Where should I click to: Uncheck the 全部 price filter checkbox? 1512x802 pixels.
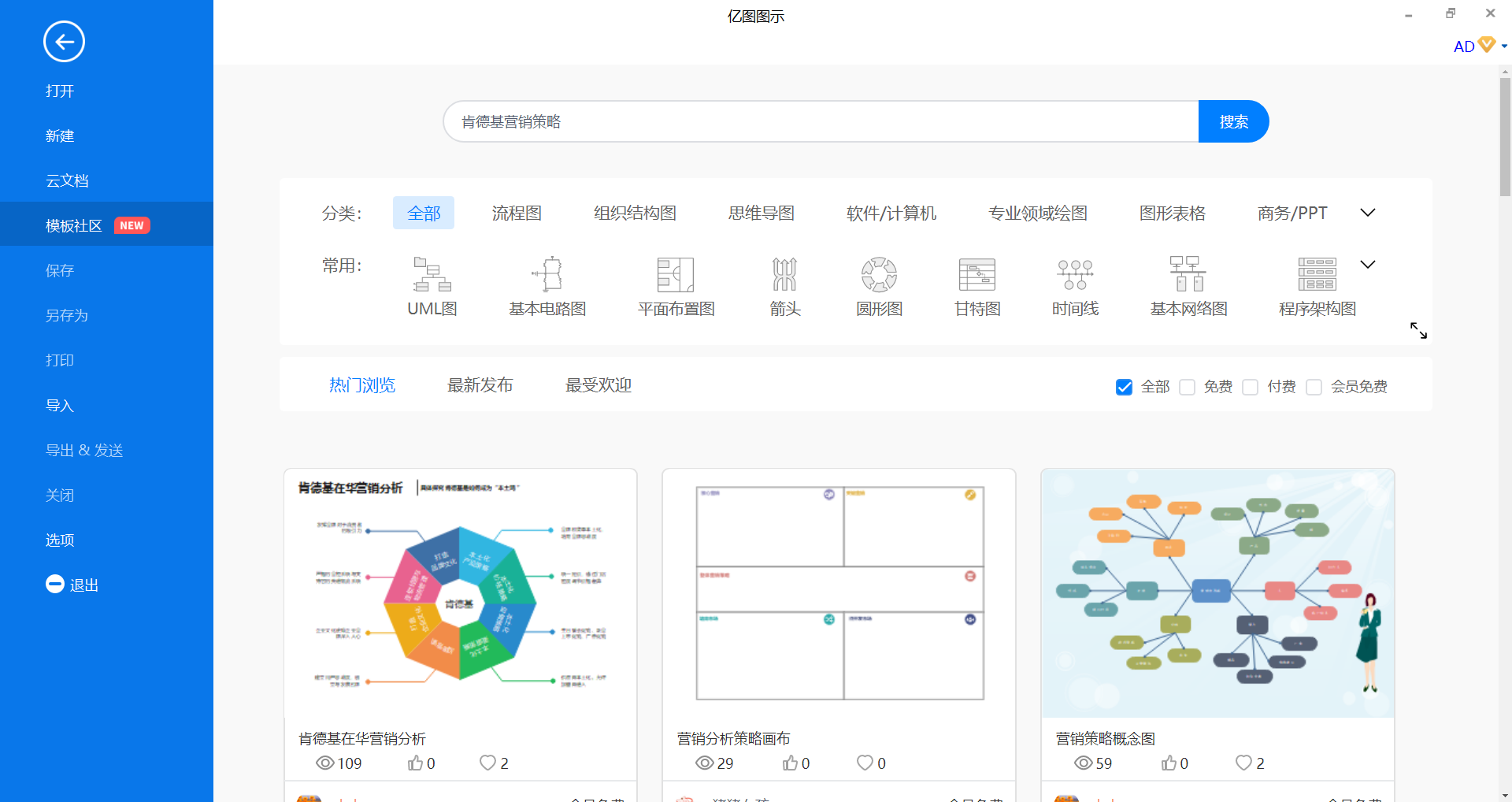tap(1125, 387)
